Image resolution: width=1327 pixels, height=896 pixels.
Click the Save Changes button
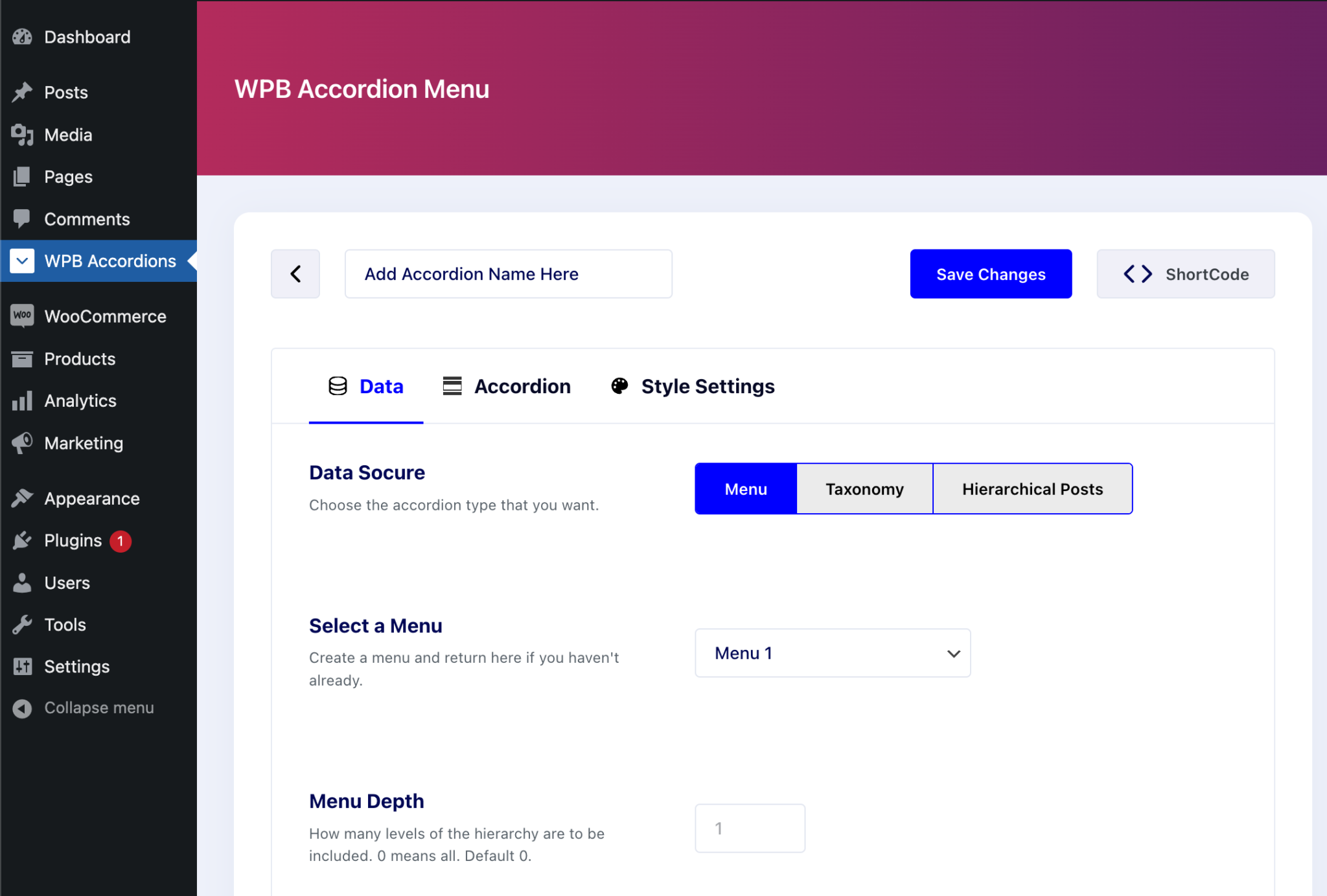(x=991, y=273)
